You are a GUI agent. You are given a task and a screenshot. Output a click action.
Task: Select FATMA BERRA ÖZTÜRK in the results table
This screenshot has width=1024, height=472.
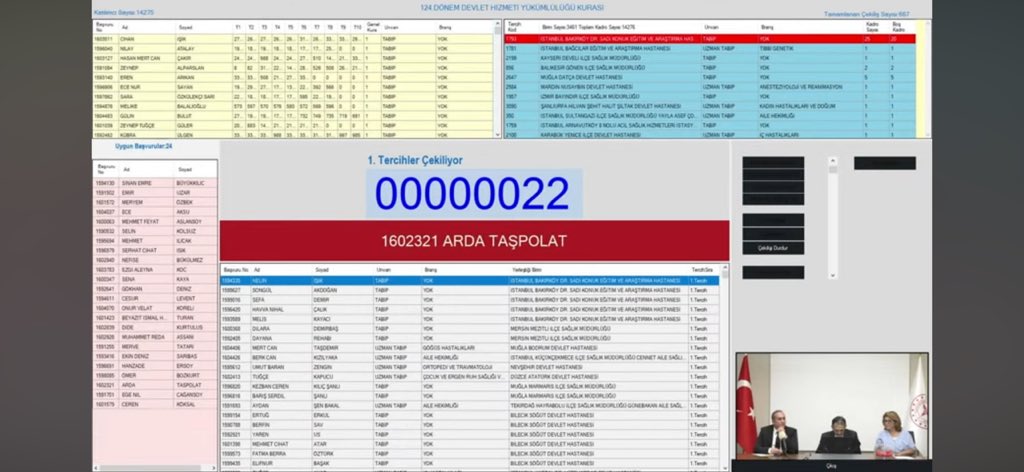coord(470,454)
